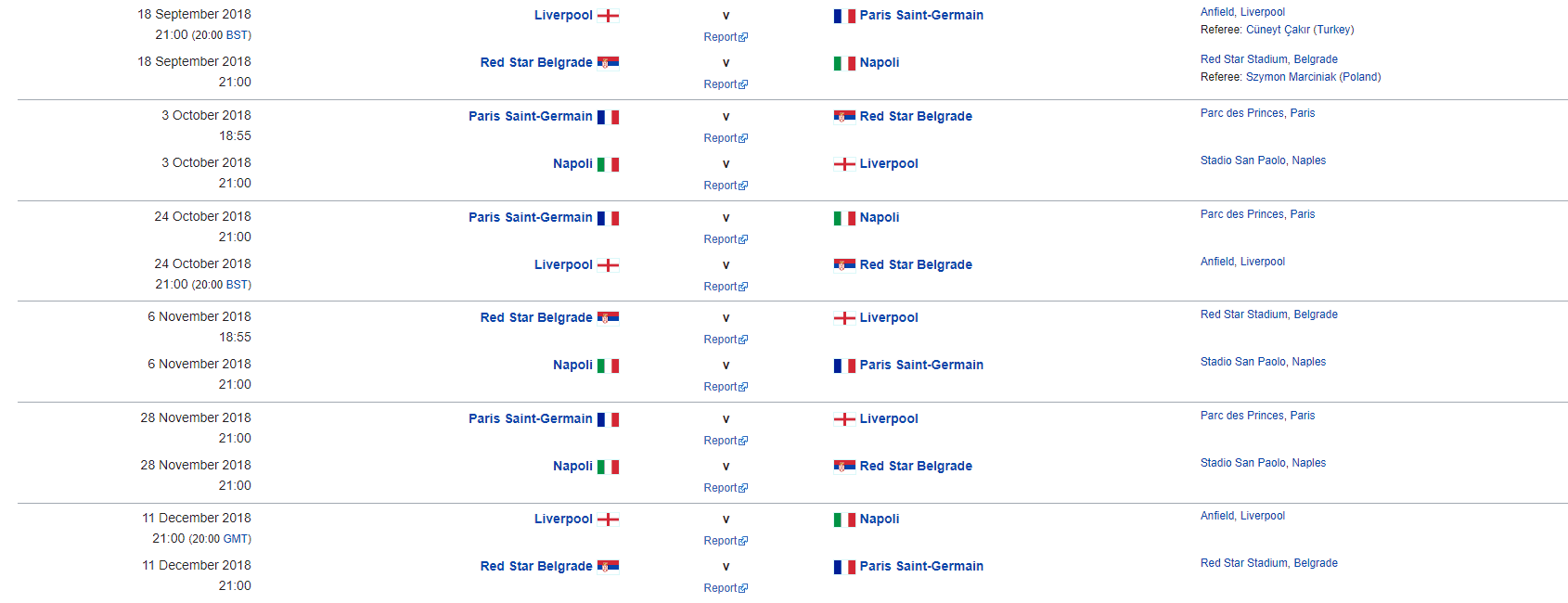Open Stadio San Paolo, Naples link for 3 October
Viewport: 1568px width, 603px height.
(1263, 160)
